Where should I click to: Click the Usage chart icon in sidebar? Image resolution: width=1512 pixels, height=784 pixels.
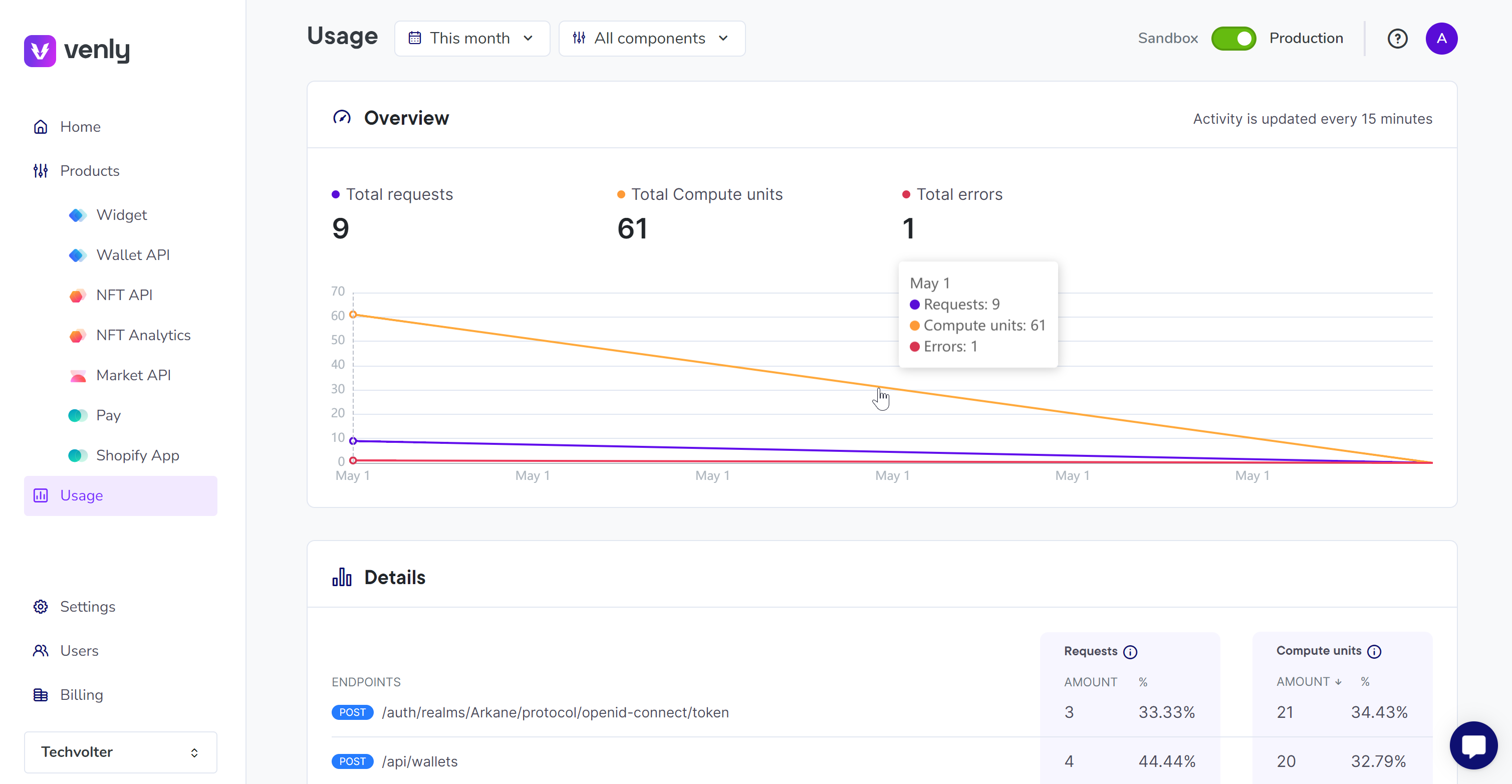tap(41, 495)
